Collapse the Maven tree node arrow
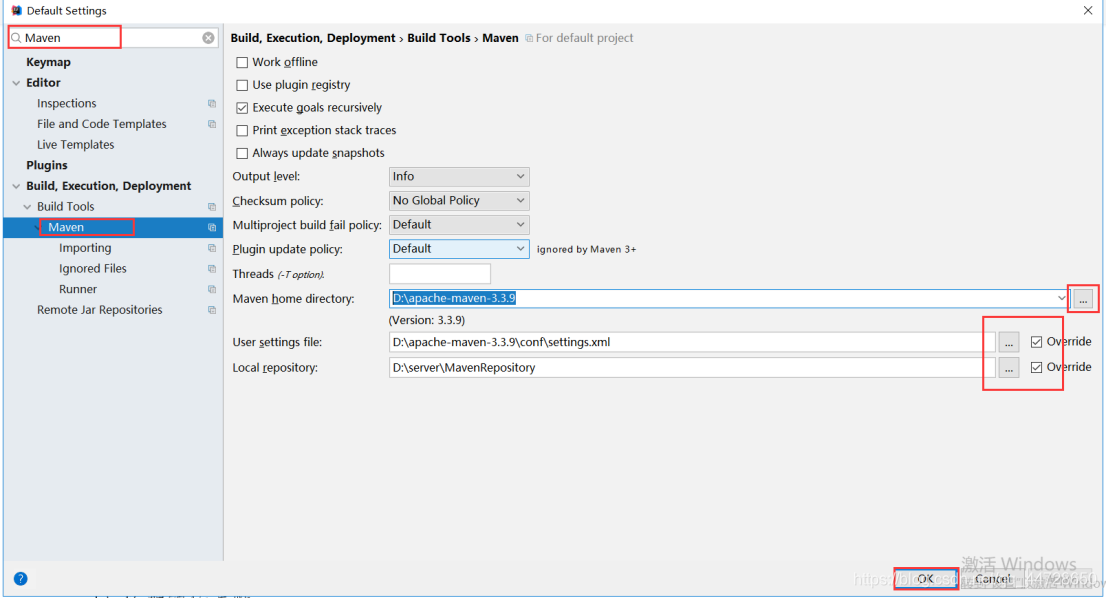 [x=37, y=227]
